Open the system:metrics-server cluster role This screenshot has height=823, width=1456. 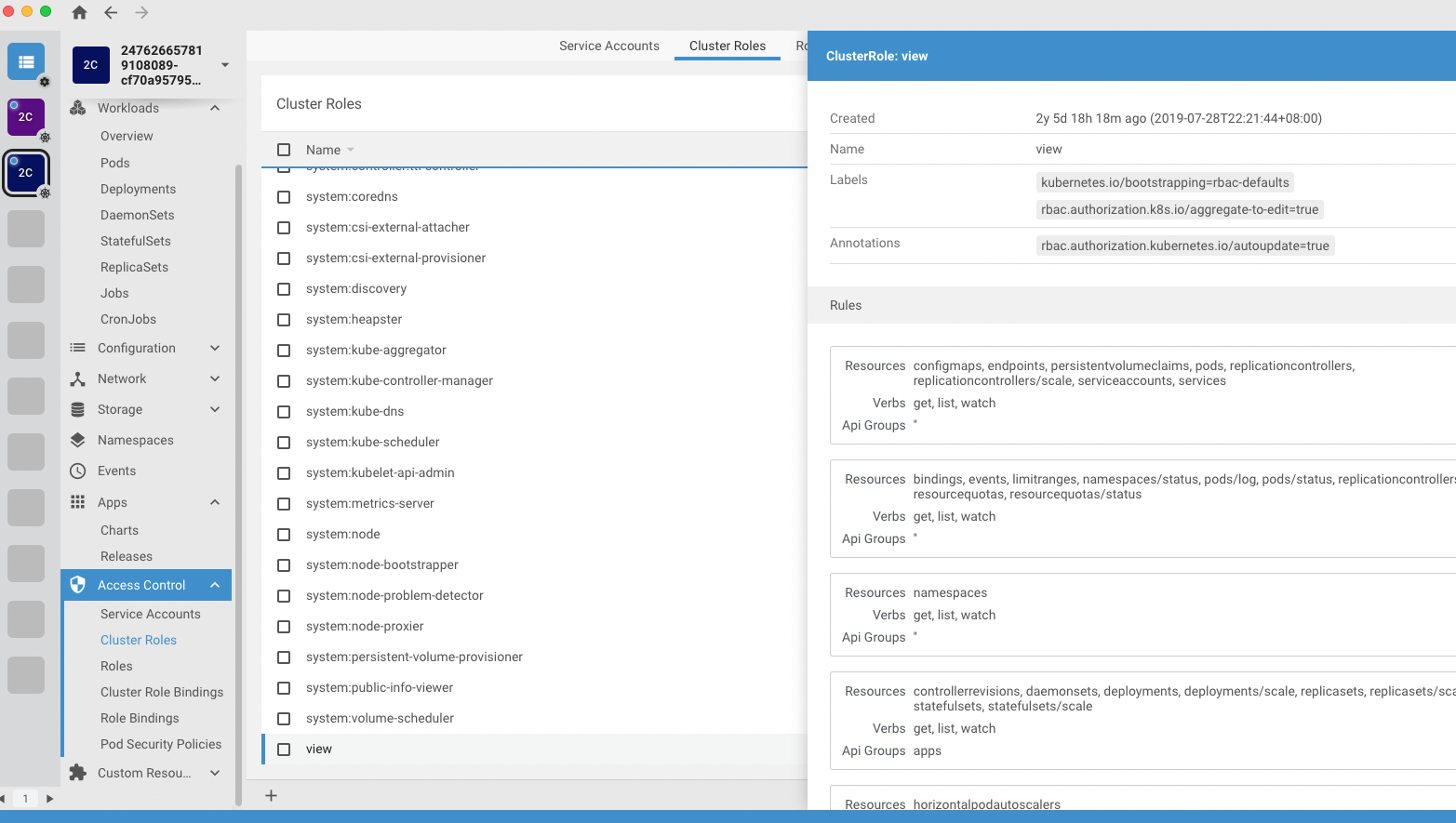(370, 503)
